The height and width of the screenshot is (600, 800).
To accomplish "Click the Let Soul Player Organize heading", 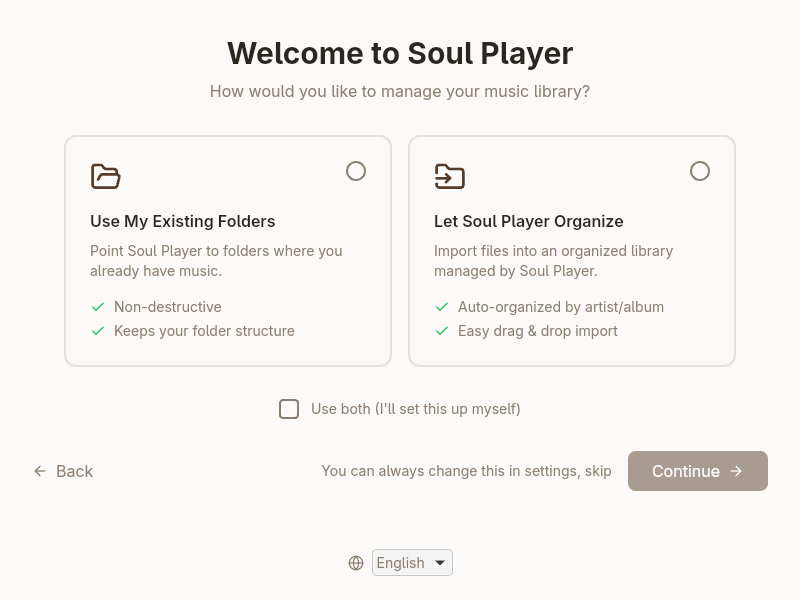I will point(528,221).
